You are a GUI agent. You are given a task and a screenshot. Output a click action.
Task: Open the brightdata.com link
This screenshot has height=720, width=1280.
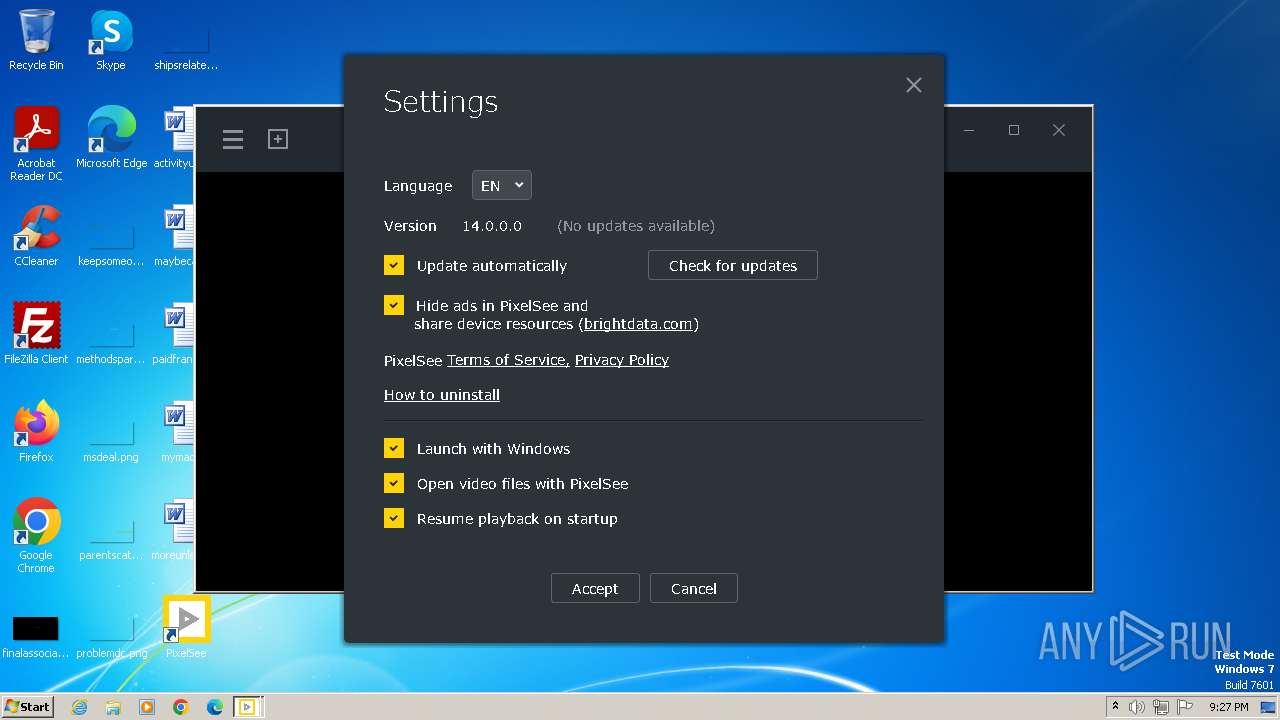pos(638,324)
